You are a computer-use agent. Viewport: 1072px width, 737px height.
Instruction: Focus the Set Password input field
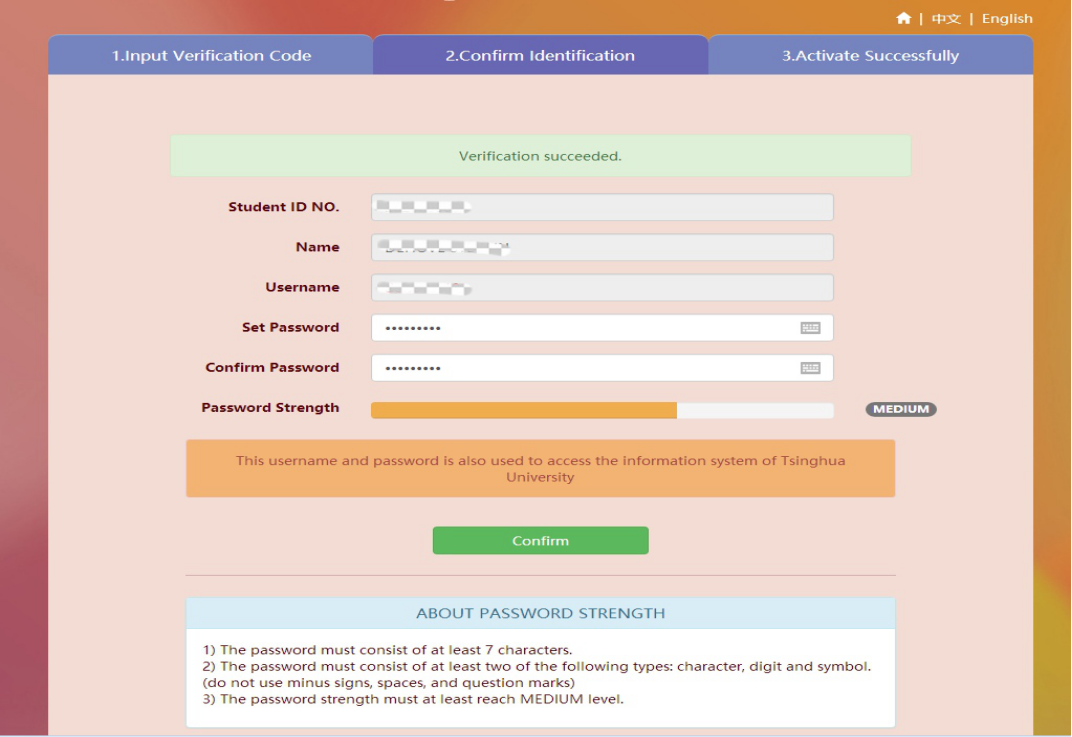pyautogui.click(x=602, y=328)
